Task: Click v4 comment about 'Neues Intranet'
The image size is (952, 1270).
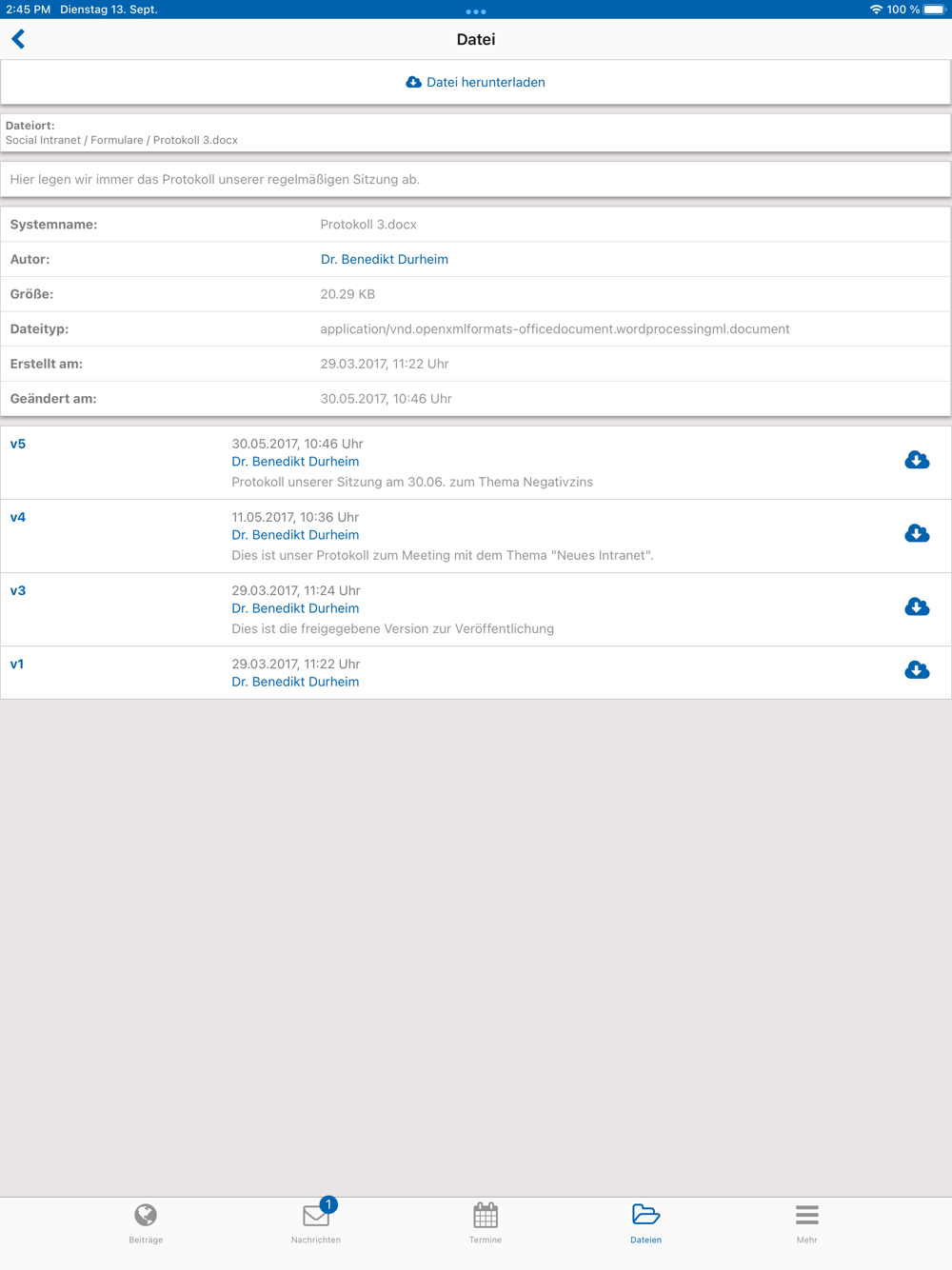Action: [443, 555]
